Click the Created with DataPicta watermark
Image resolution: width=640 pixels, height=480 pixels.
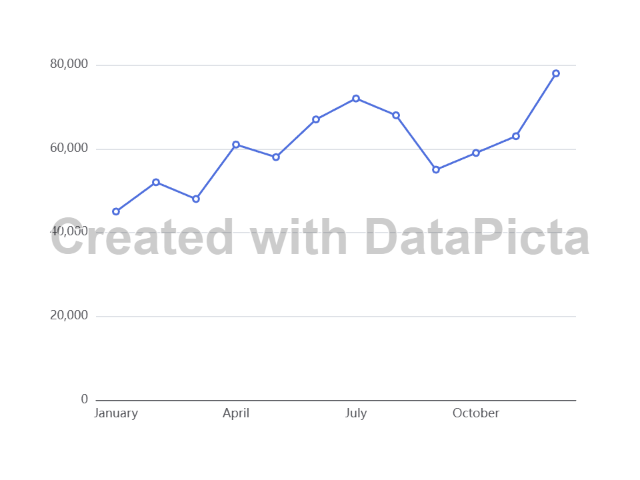pos(320,238)
